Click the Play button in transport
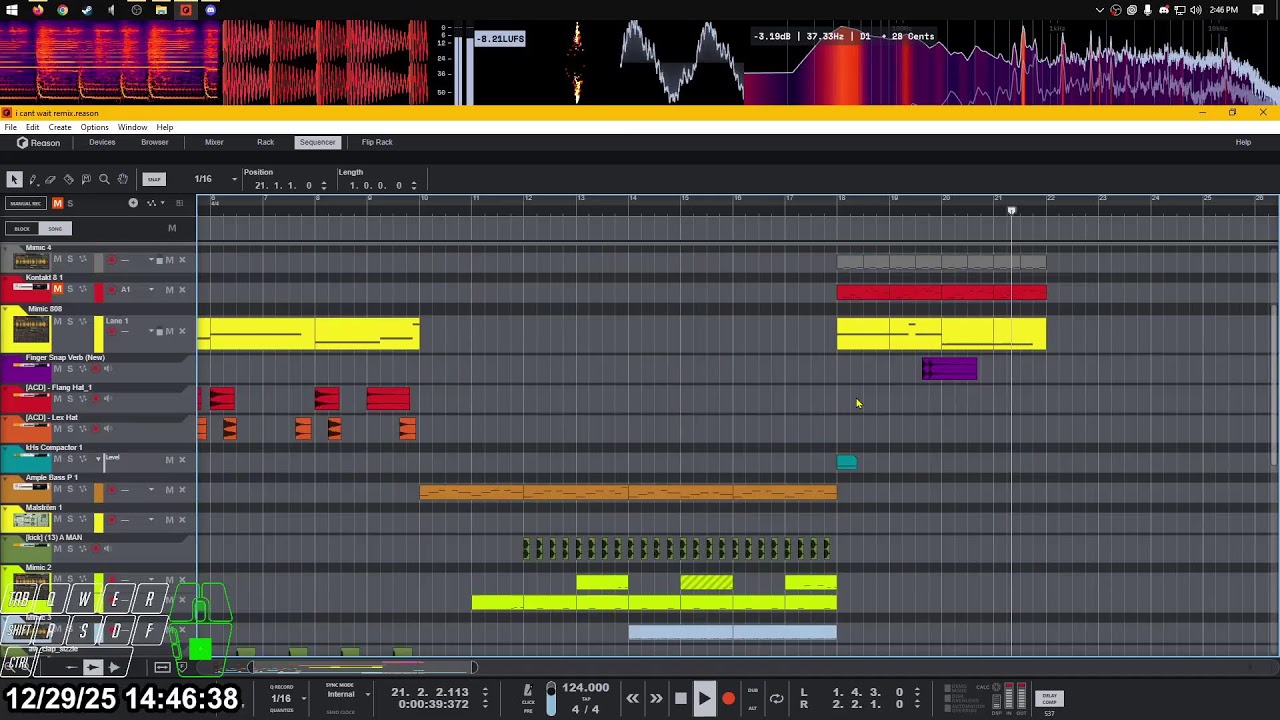The width and height of the screenshot is (1280, 720). (703, 699)
